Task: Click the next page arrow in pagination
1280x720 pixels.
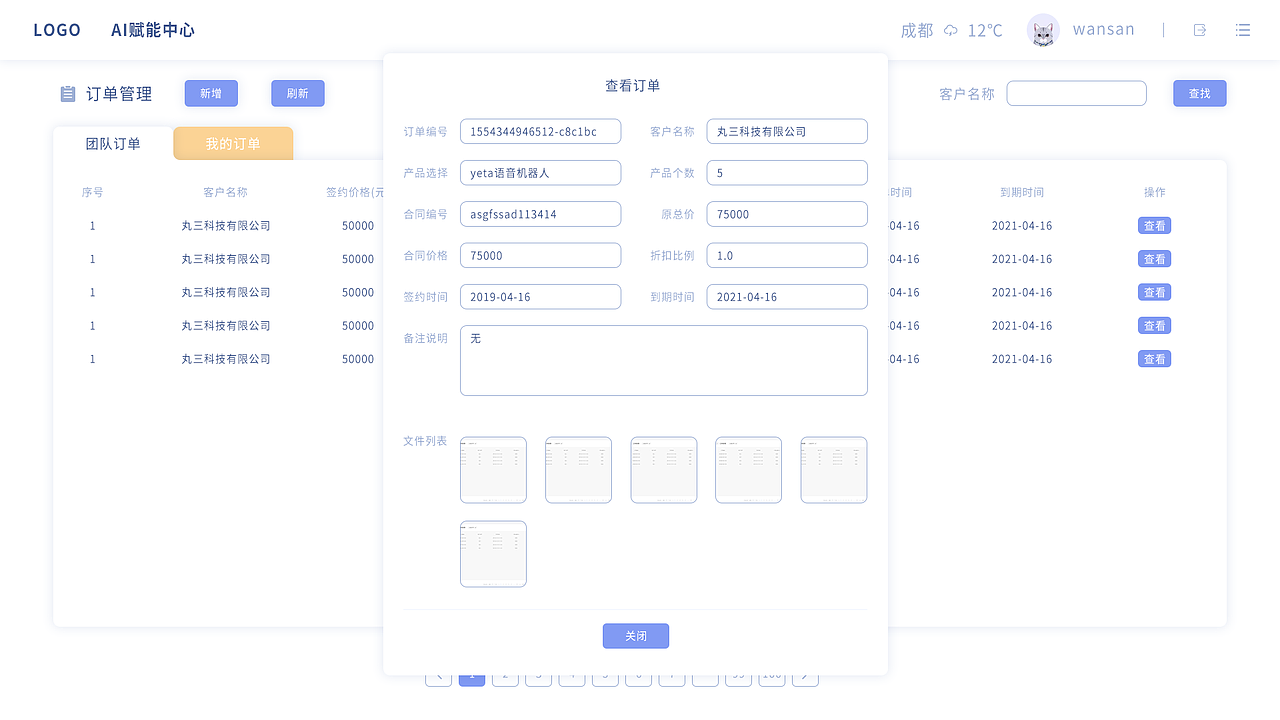Action: [805, 674]
